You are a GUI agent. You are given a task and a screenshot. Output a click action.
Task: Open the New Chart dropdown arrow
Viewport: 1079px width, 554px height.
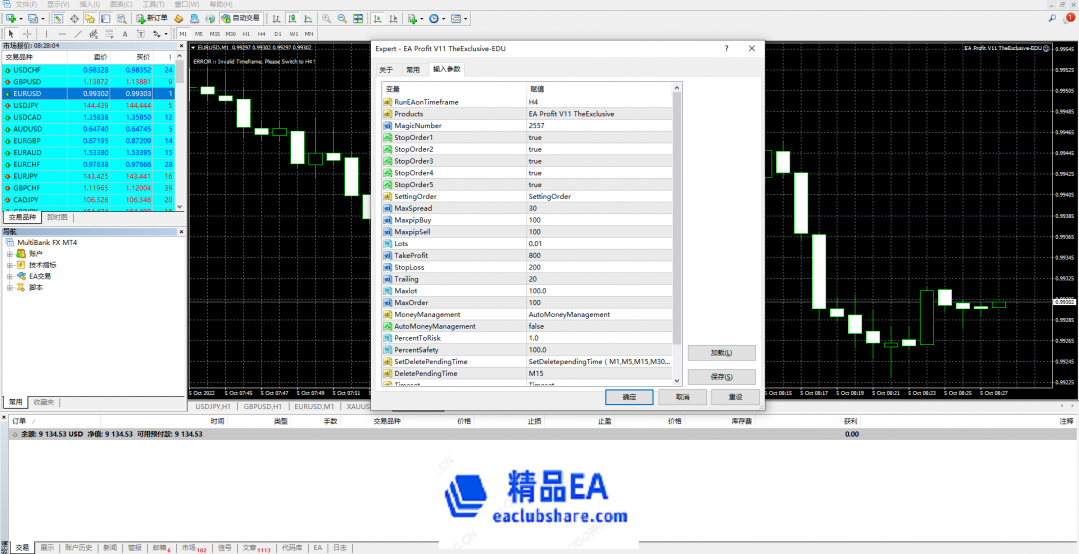21,19
